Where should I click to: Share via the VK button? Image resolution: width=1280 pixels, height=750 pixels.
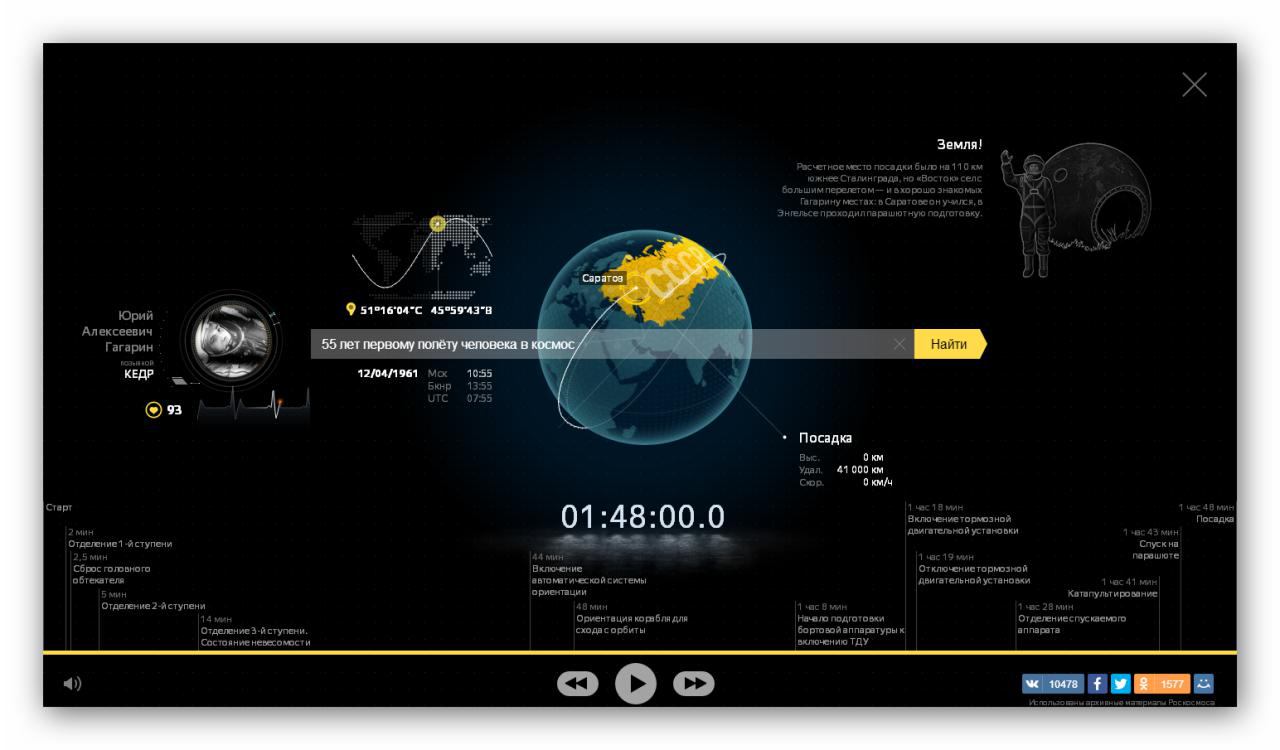tap(1052, 684)
